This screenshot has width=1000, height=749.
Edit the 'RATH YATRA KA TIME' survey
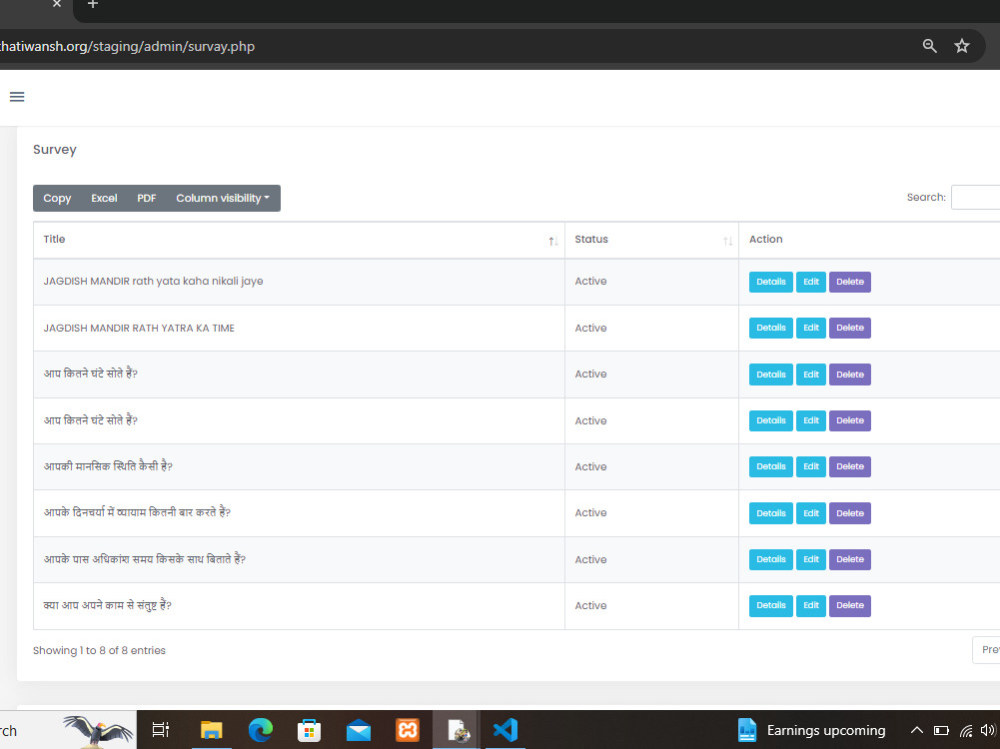[811, 328]
